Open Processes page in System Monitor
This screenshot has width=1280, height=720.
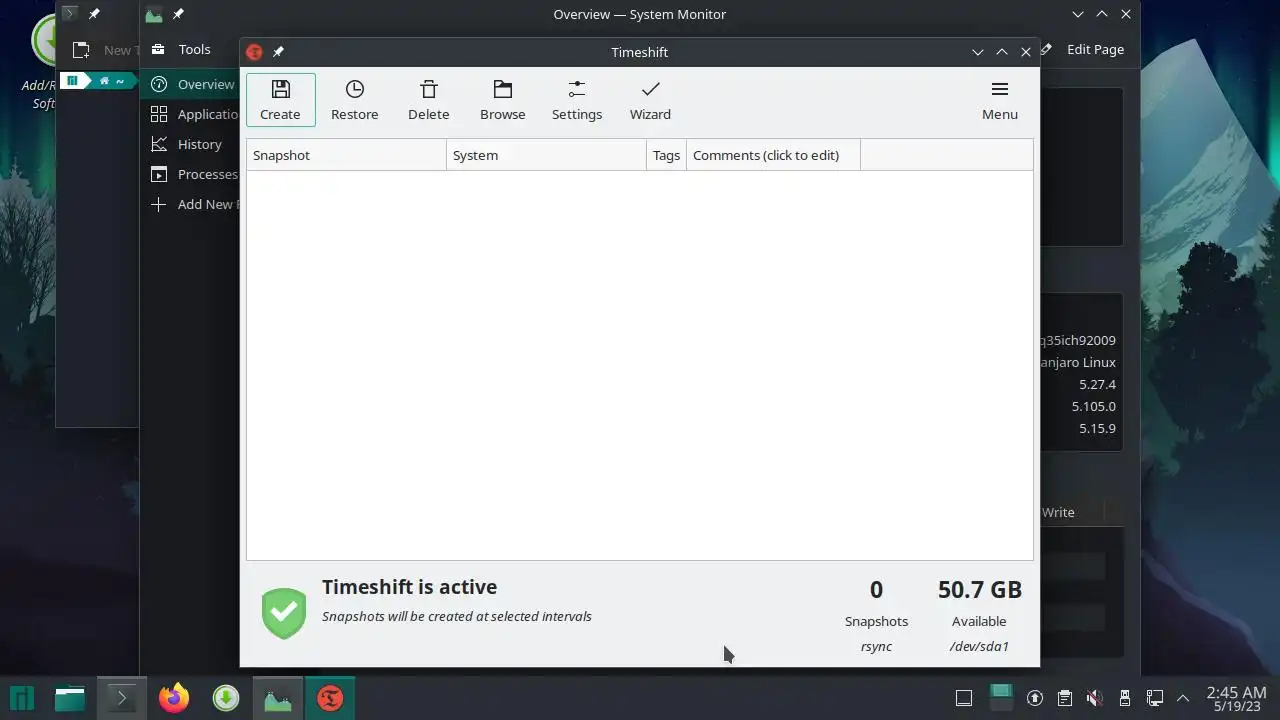pyautogui.click(x=190, y=174)
